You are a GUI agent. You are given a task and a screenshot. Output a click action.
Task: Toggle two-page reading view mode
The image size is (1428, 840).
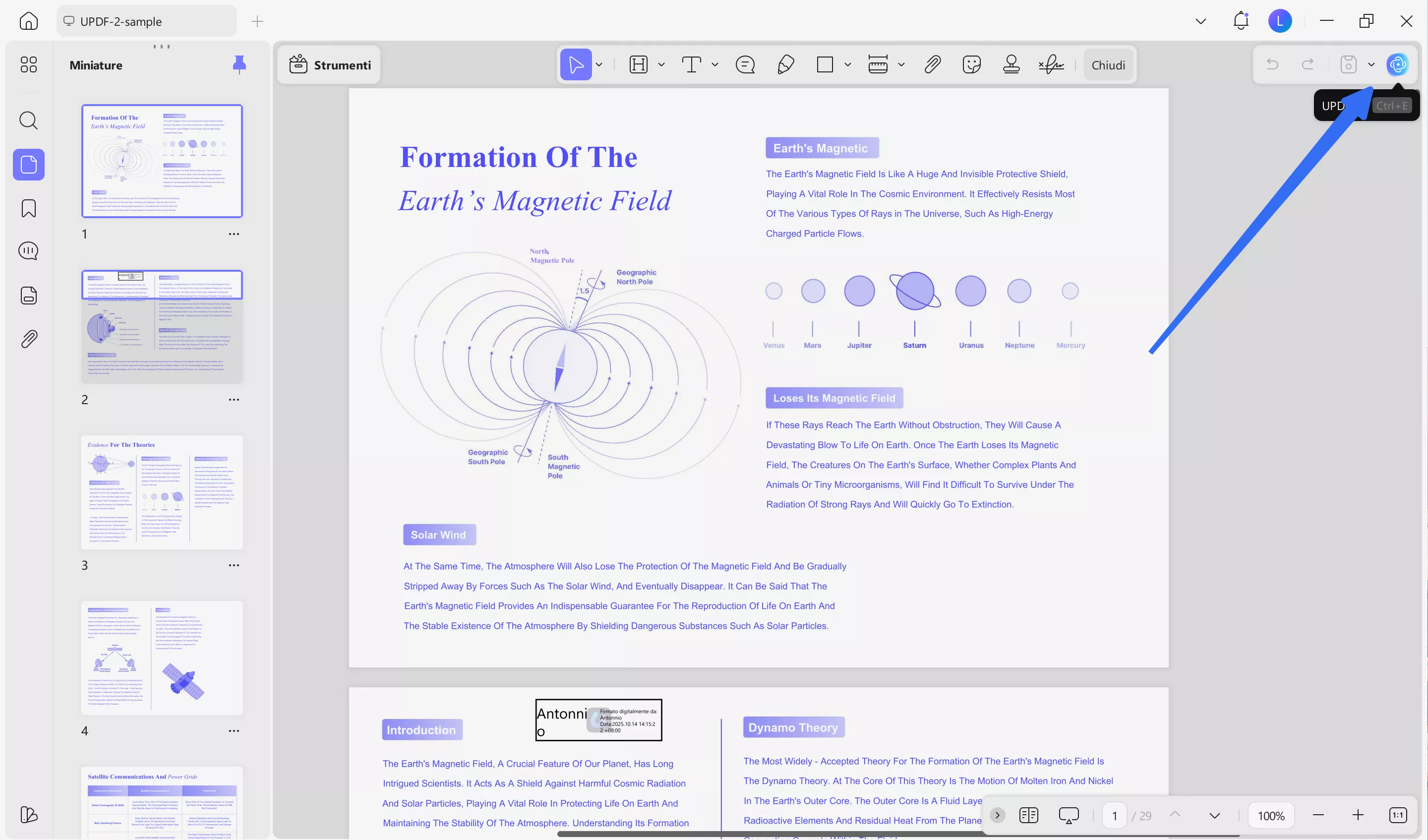(x=1028, y=815)
